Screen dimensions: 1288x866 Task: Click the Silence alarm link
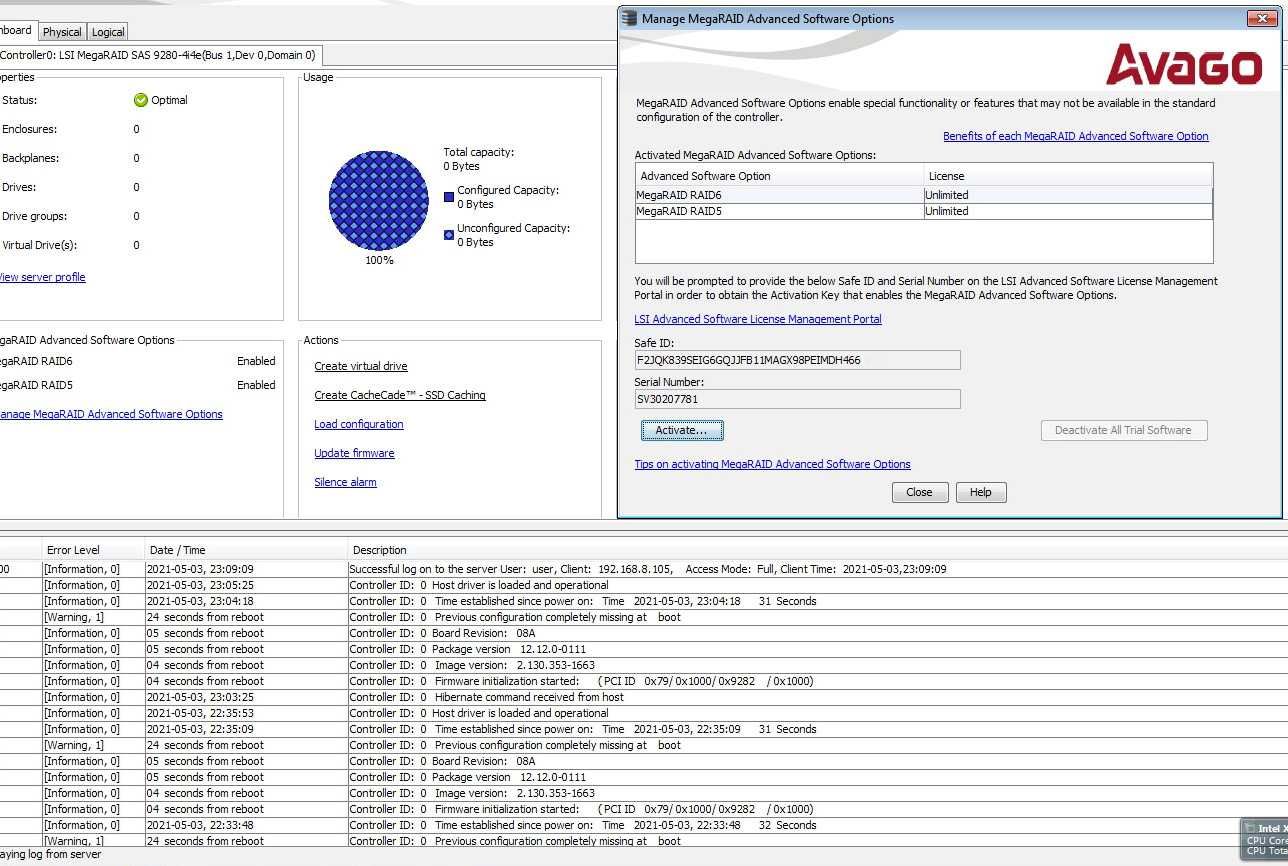point(345,482)
